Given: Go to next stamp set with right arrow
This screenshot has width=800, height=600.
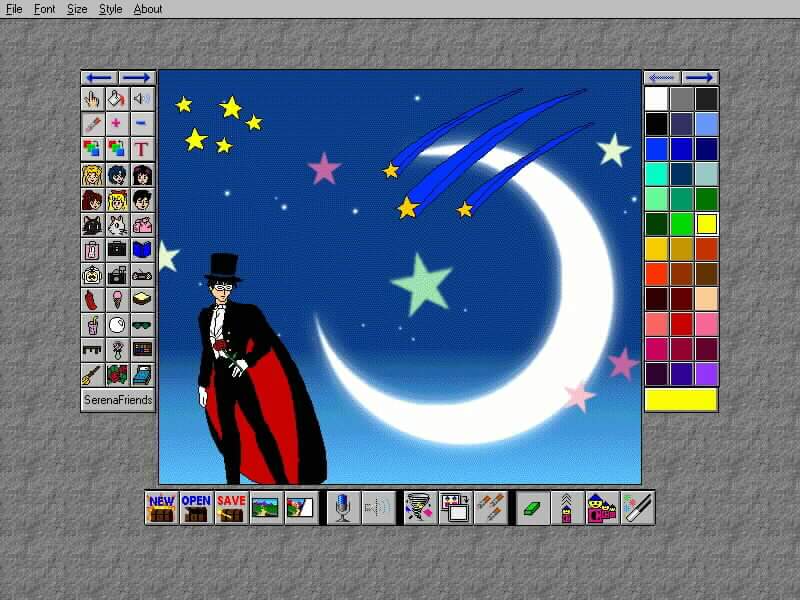Looking at the screenshot, I should point(137,78).
